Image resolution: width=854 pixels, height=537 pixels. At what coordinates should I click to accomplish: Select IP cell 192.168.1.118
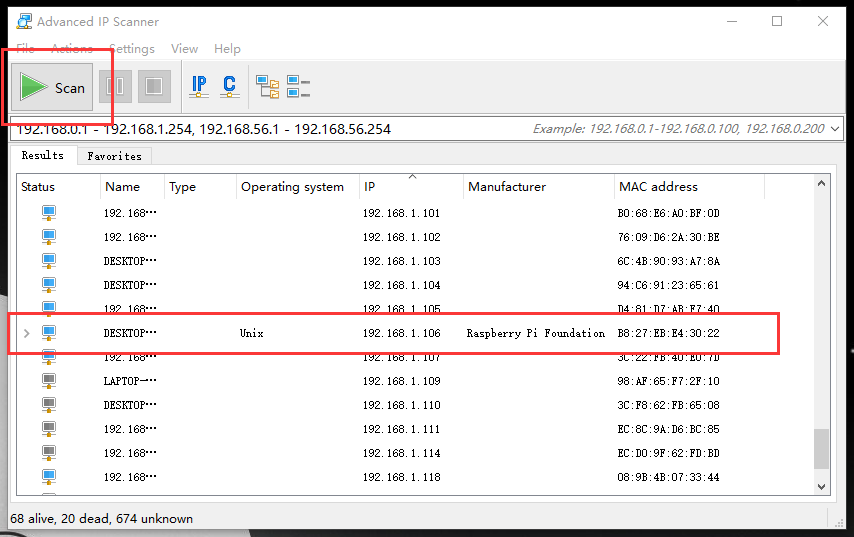pos(401,477)
